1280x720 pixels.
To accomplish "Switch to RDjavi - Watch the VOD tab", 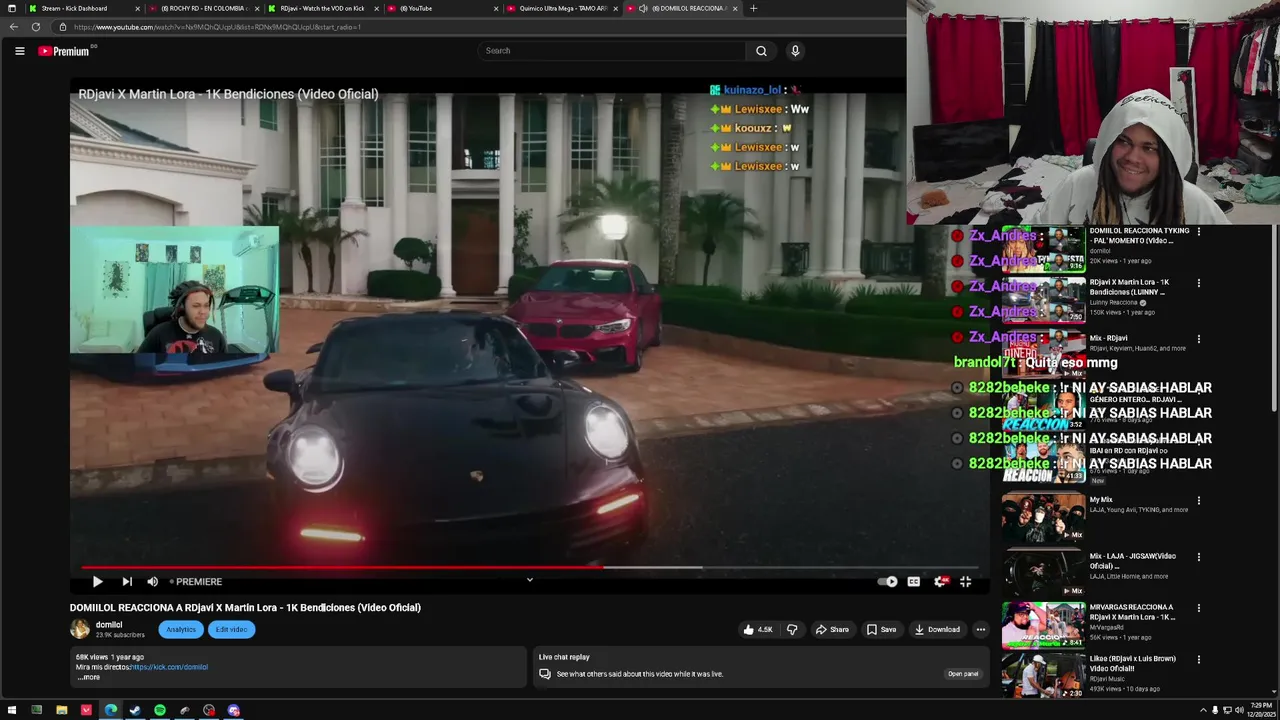I will (322, 8).
